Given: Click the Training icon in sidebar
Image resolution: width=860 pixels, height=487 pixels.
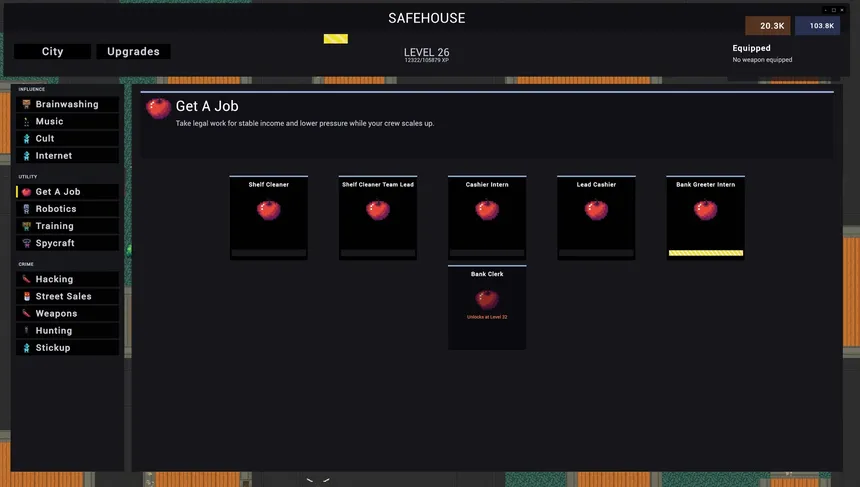Looking at the screenshot, I should pos(26,226).
